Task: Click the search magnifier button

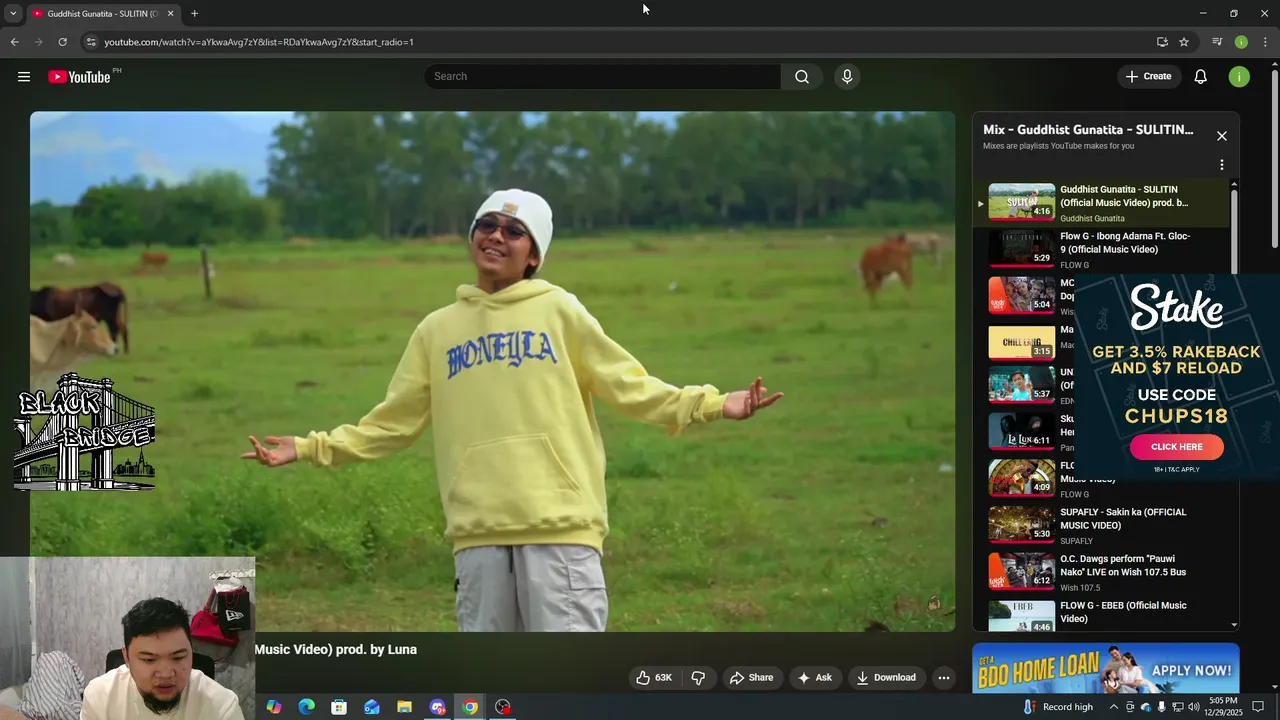Action: coord(802,77)
